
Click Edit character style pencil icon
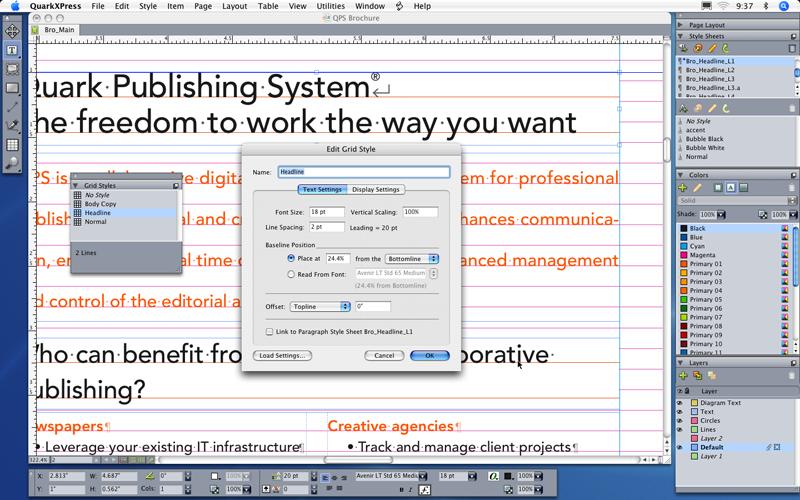pos(712,108)
